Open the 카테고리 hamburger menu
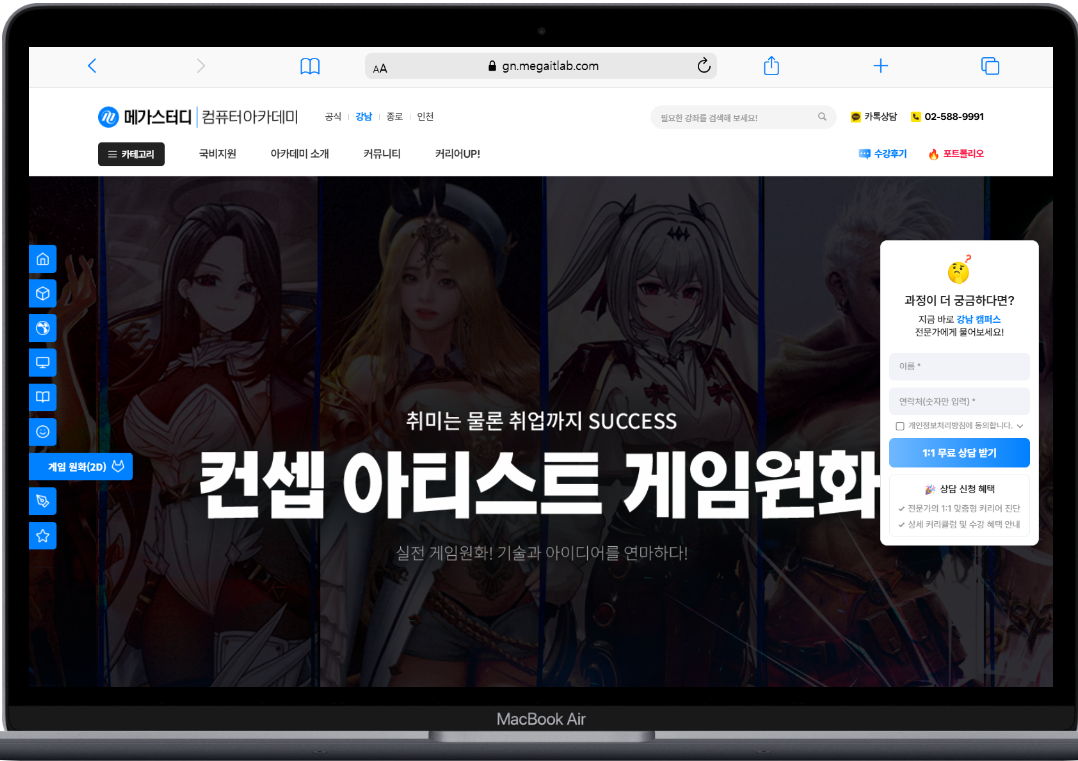Viewport: 1078px width, 761px height. click(x=131, y=154)
